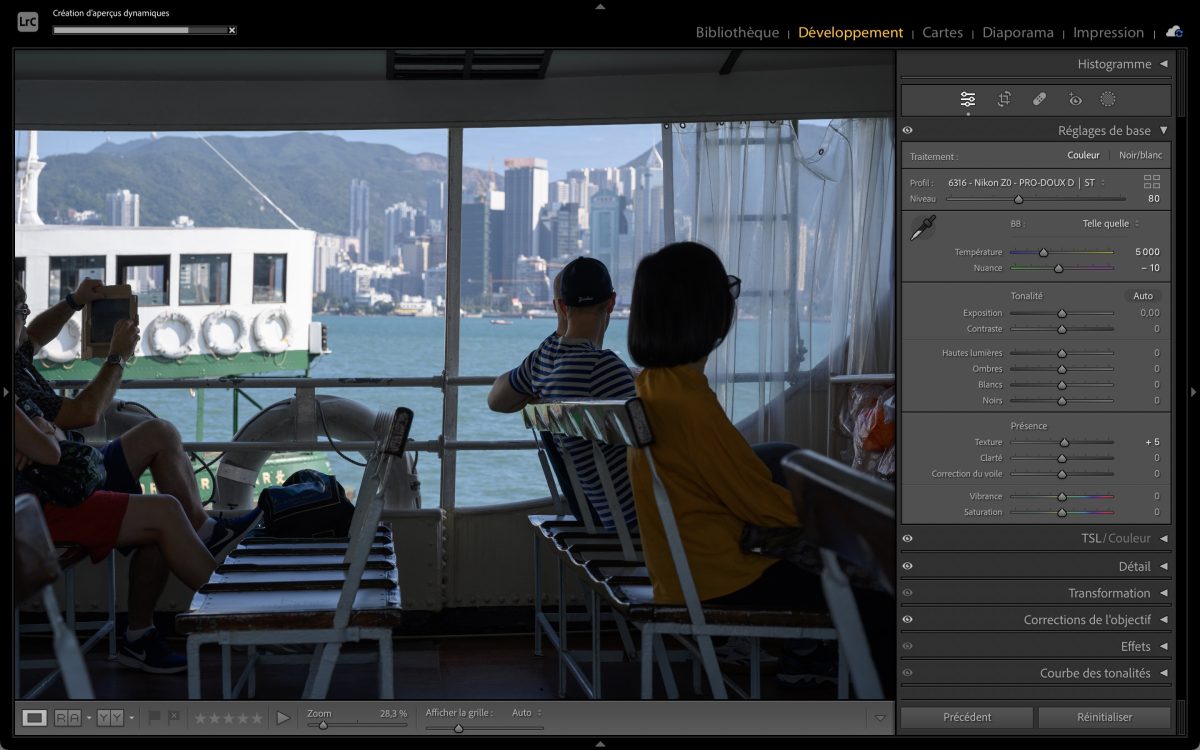Viewport: 1200px width, 750px height.
Task: Select the Red eye correction tool
Action: point(1075,99)
